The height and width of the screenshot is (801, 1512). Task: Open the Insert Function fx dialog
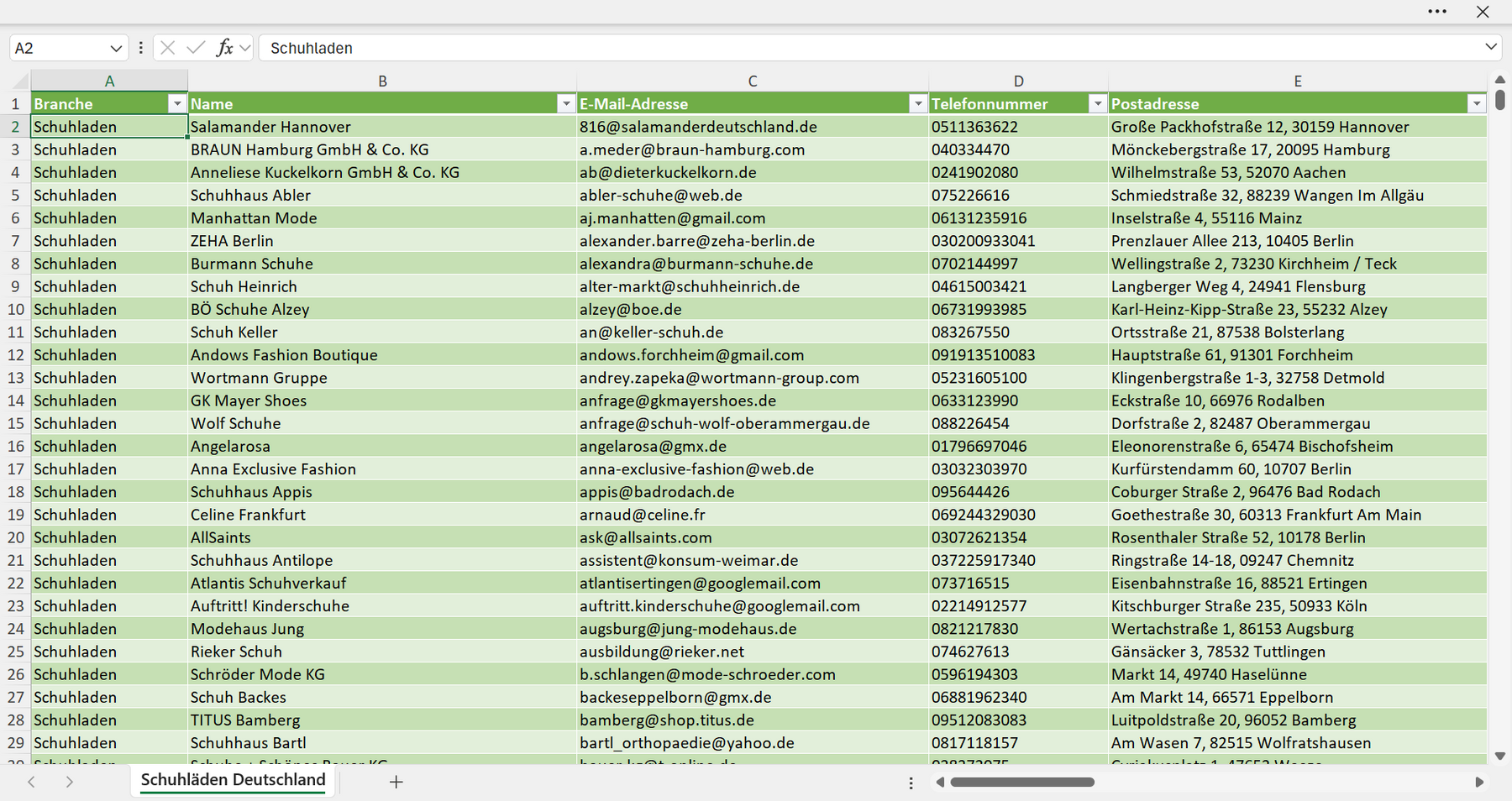pyautogui.click(x=224, y=48)
